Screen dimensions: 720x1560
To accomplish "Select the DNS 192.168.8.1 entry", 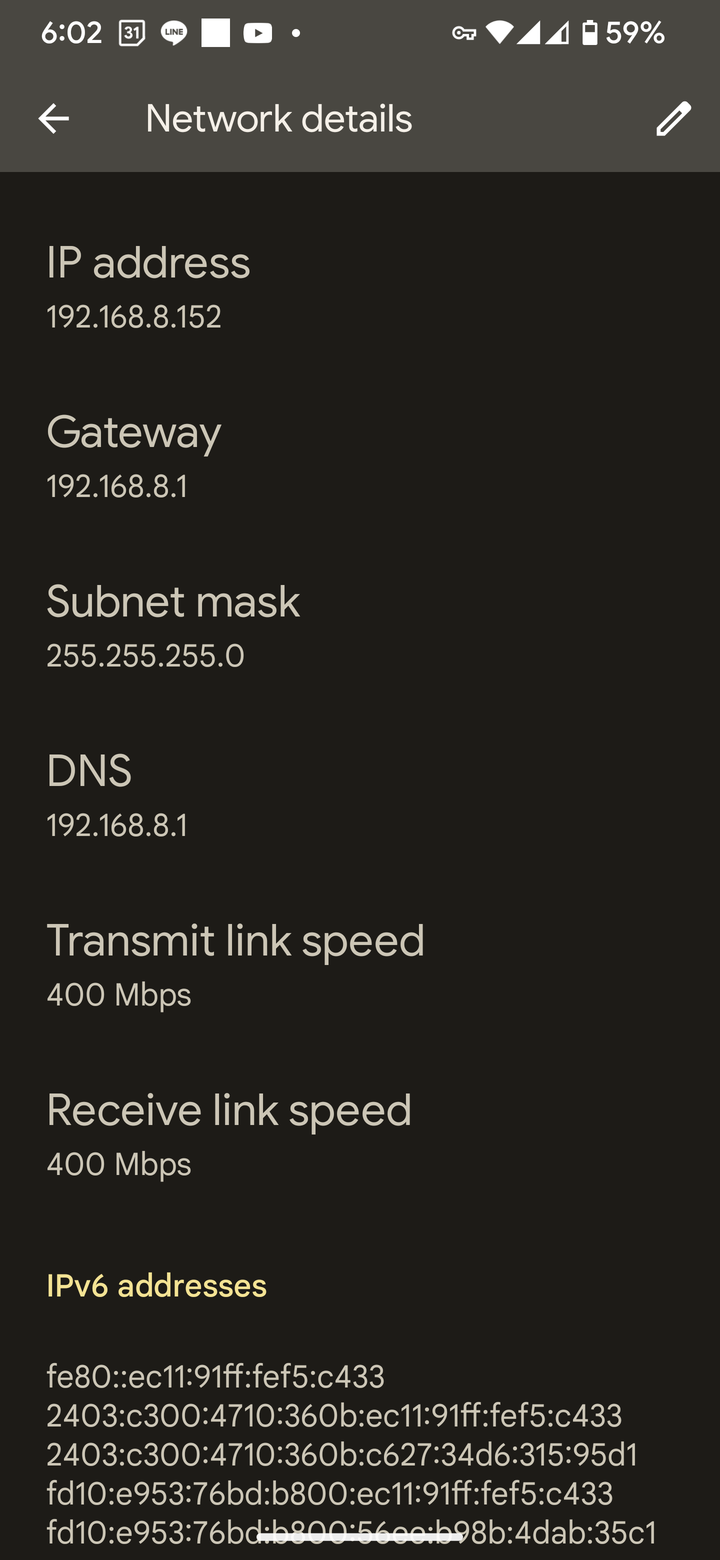I will click(360, 796).
